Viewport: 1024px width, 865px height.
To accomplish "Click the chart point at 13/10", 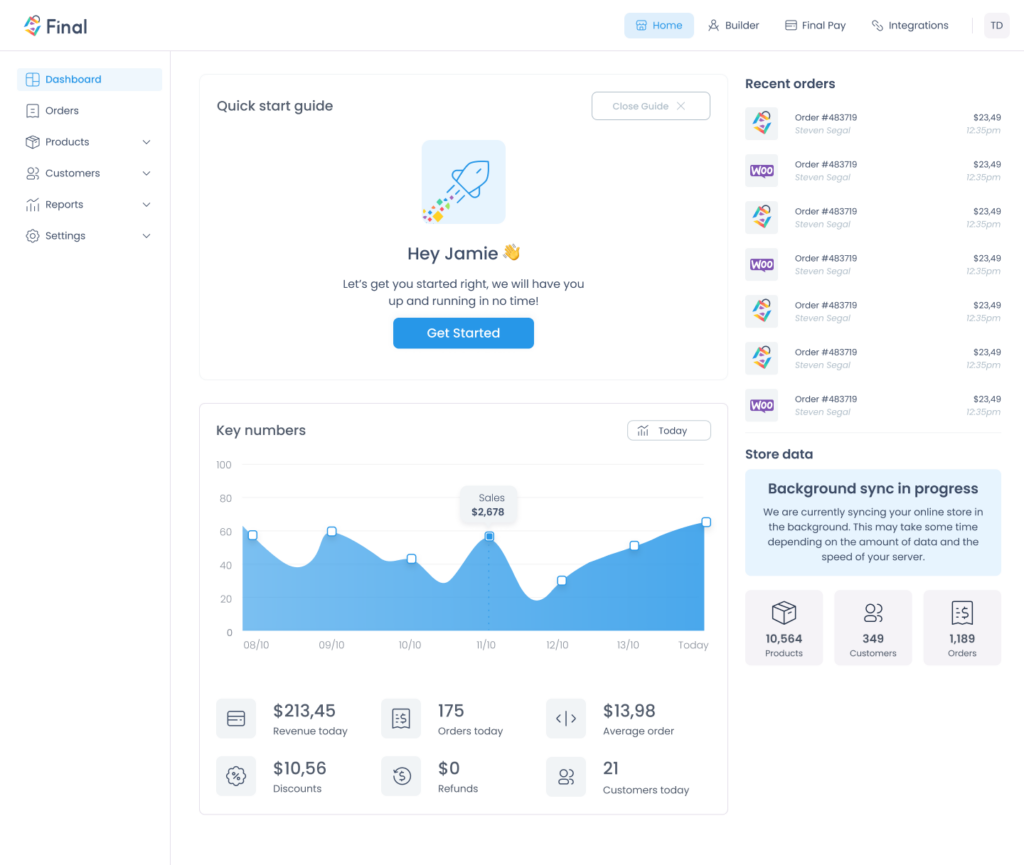I will pyautogui.click(x=634, y=546).
